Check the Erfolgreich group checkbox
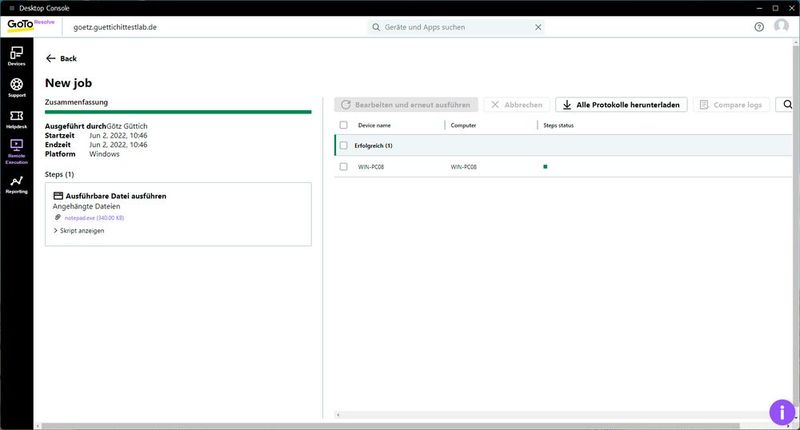 pyautogui.click(x=344, y=145)
